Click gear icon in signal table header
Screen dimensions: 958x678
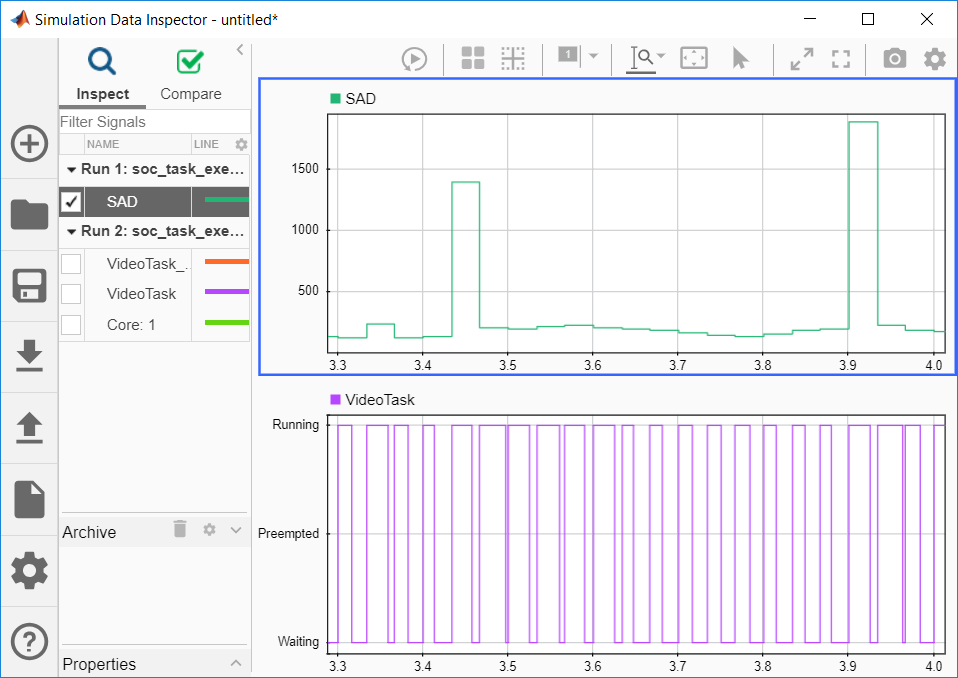[241, 144]
